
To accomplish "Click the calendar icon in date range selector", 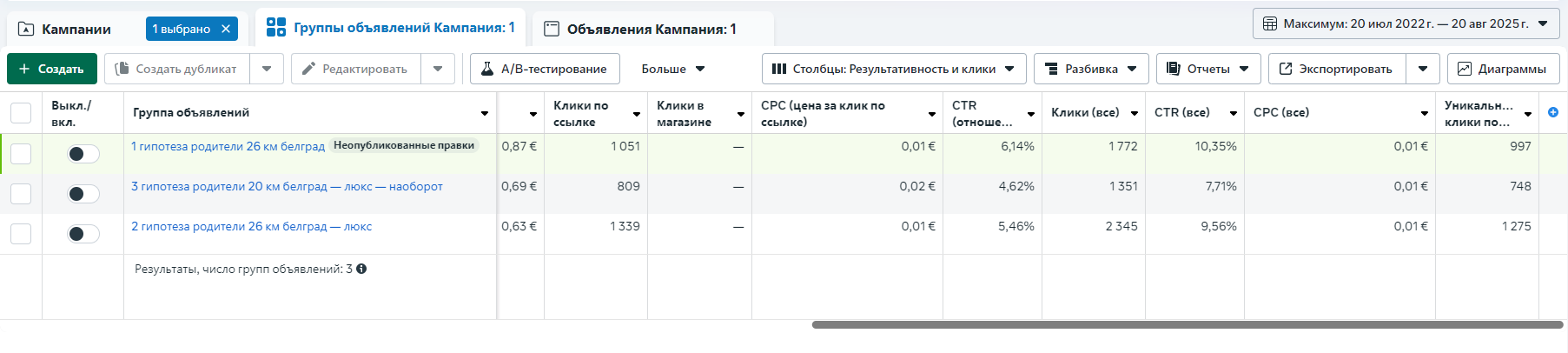I will 1269,23.
